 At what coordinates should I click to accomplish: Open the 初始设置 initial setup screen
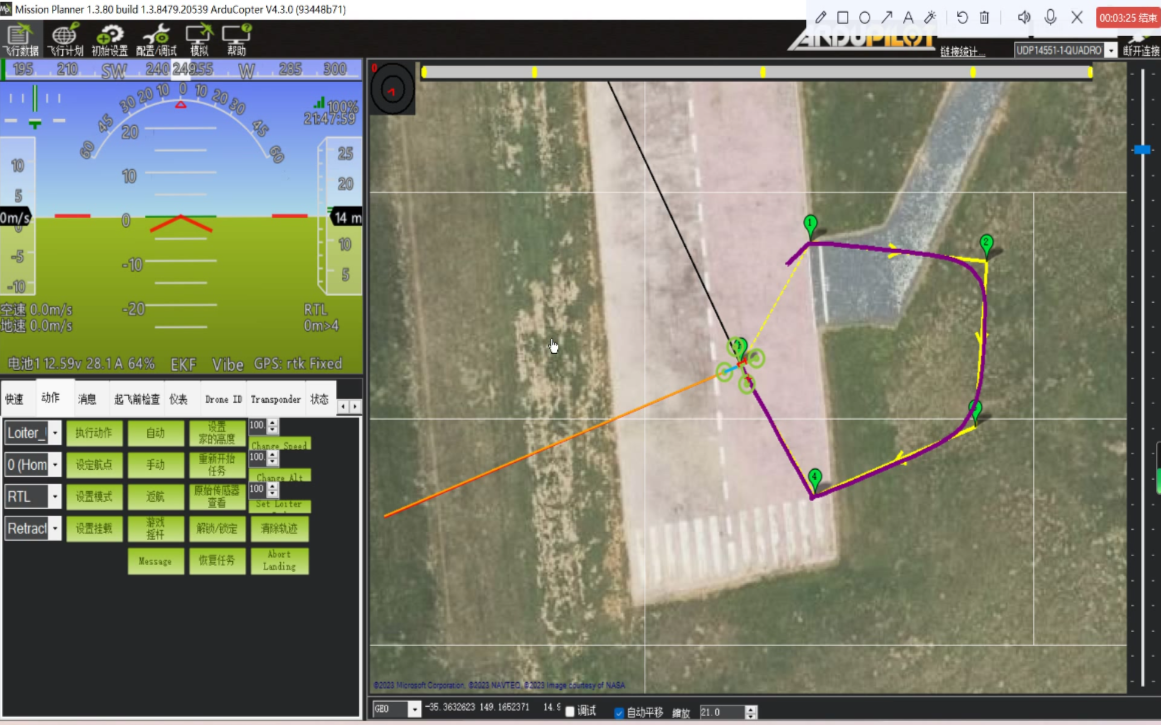pyautogui.click(x=109, y=39)
